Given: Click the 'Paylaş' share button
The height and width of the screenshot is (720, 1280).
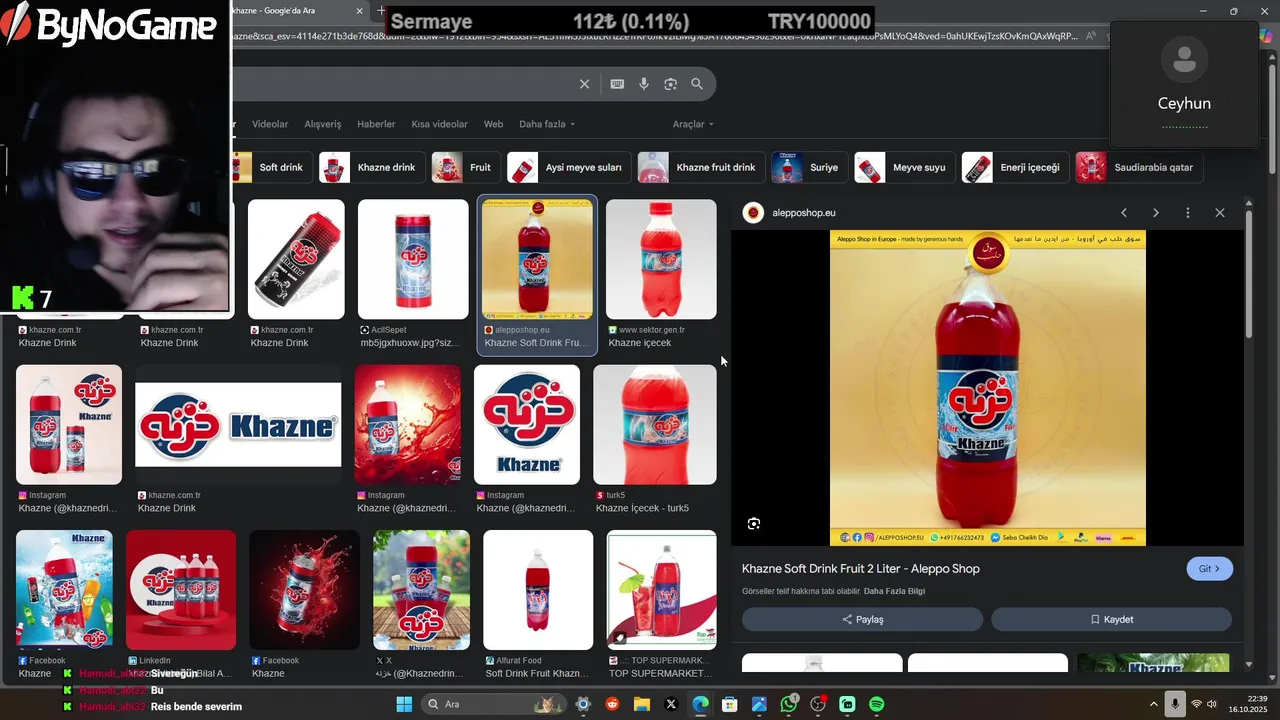Looking at the screenshot, I should [x=862, y=620].
